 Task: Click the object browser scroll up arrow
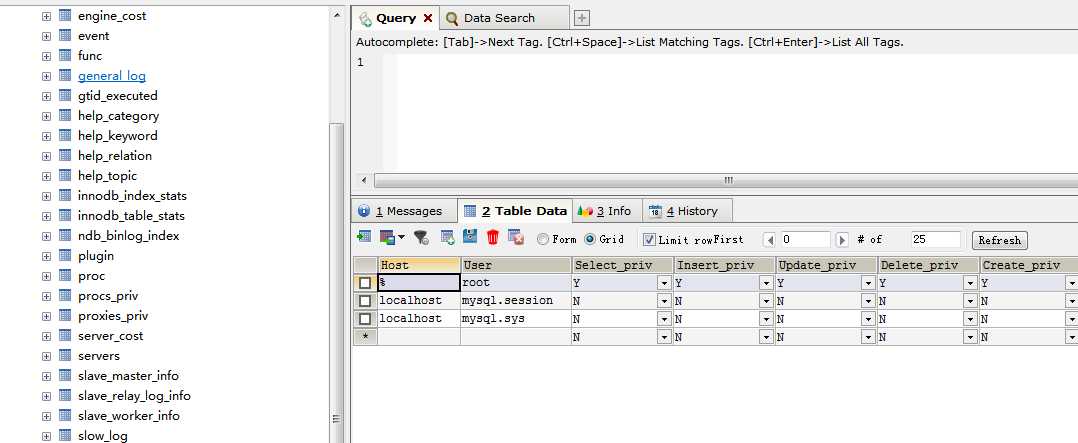click(336, 15)
